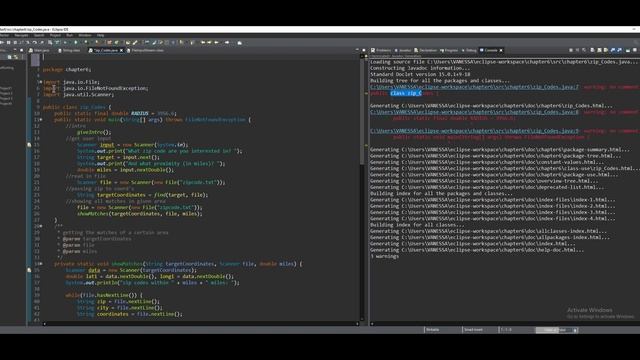The height and width of the screenshot is (360, 640).
Task: Open the Problems view tab
Action: (381, 50)
